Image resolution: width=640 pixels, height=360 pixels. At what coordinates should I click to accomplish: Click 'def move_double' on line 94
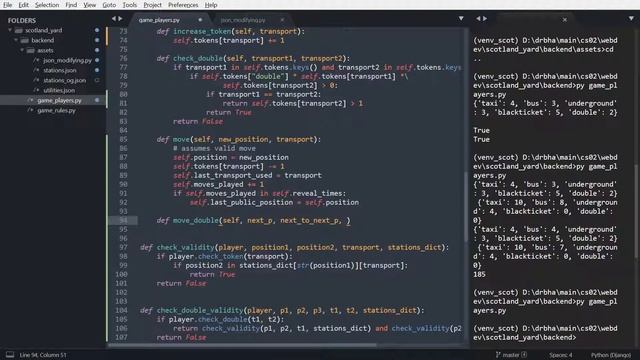click(187, 220)
